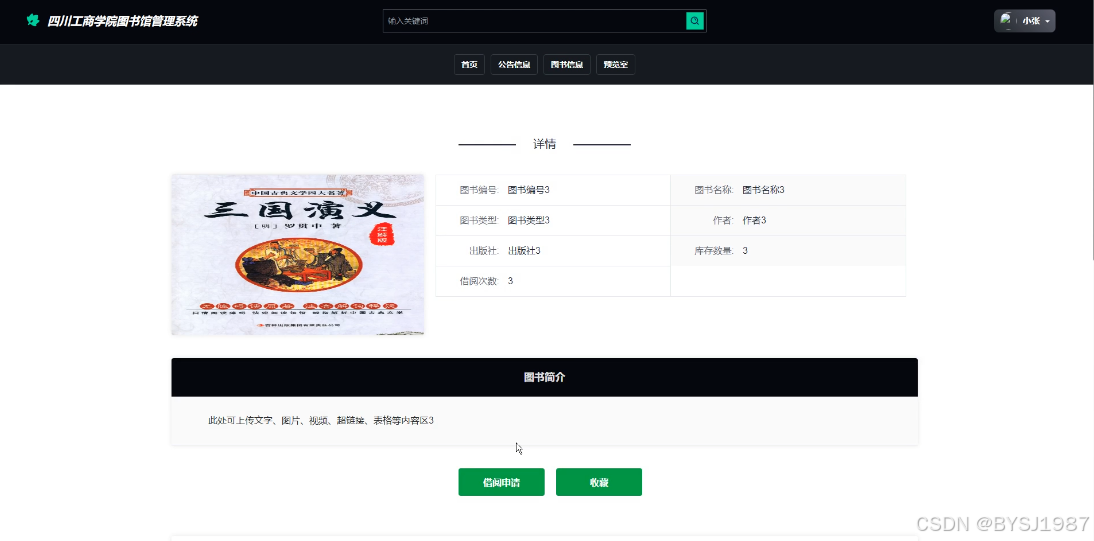Select the value text 出版社3
1094x541 pixels.
tap(524, 251)
